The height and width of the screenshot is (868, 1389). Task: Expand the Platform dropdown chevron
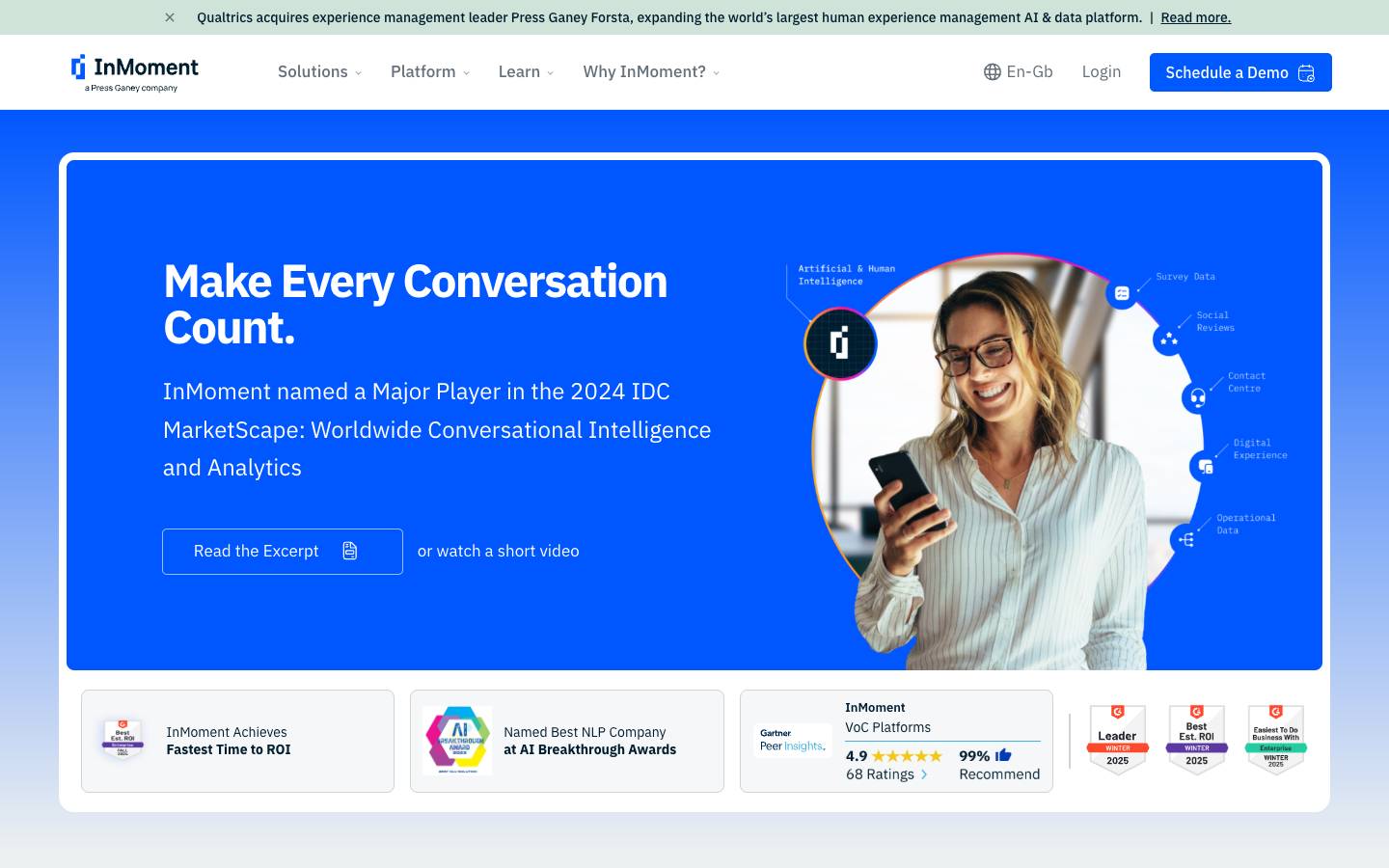tap(466, 73)
